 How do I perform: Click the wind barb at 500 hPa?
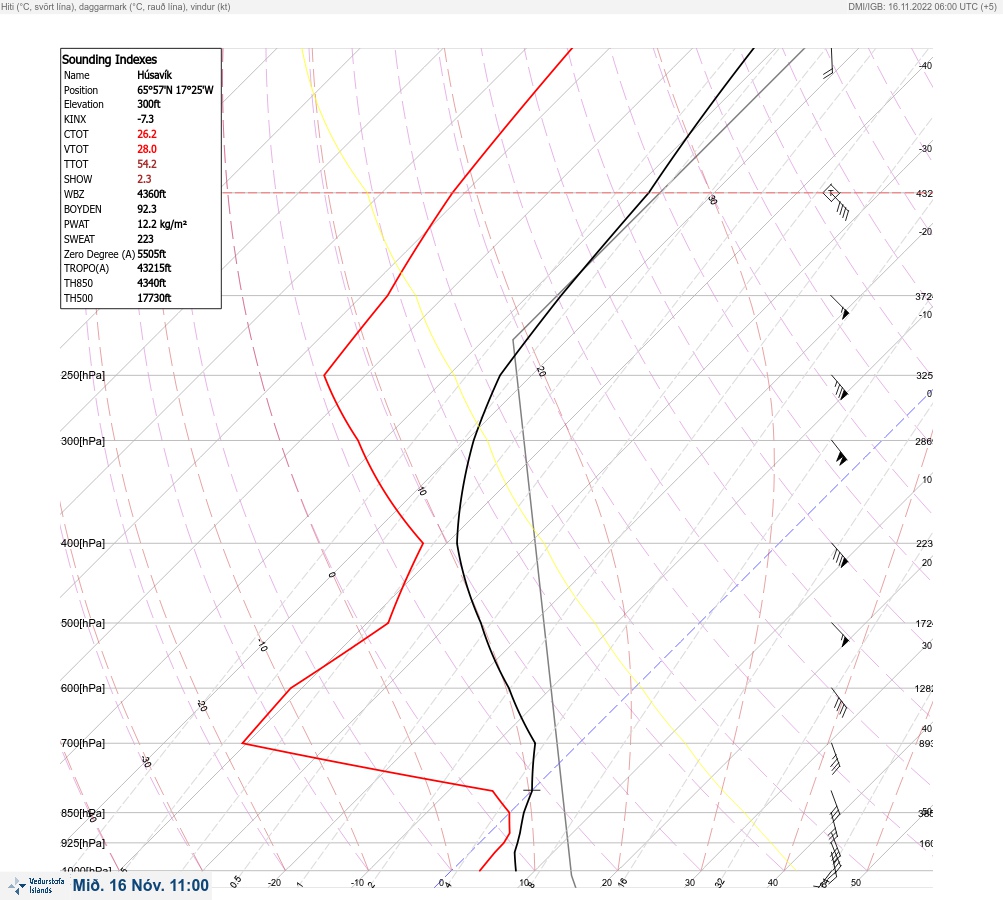pos(841,635)
